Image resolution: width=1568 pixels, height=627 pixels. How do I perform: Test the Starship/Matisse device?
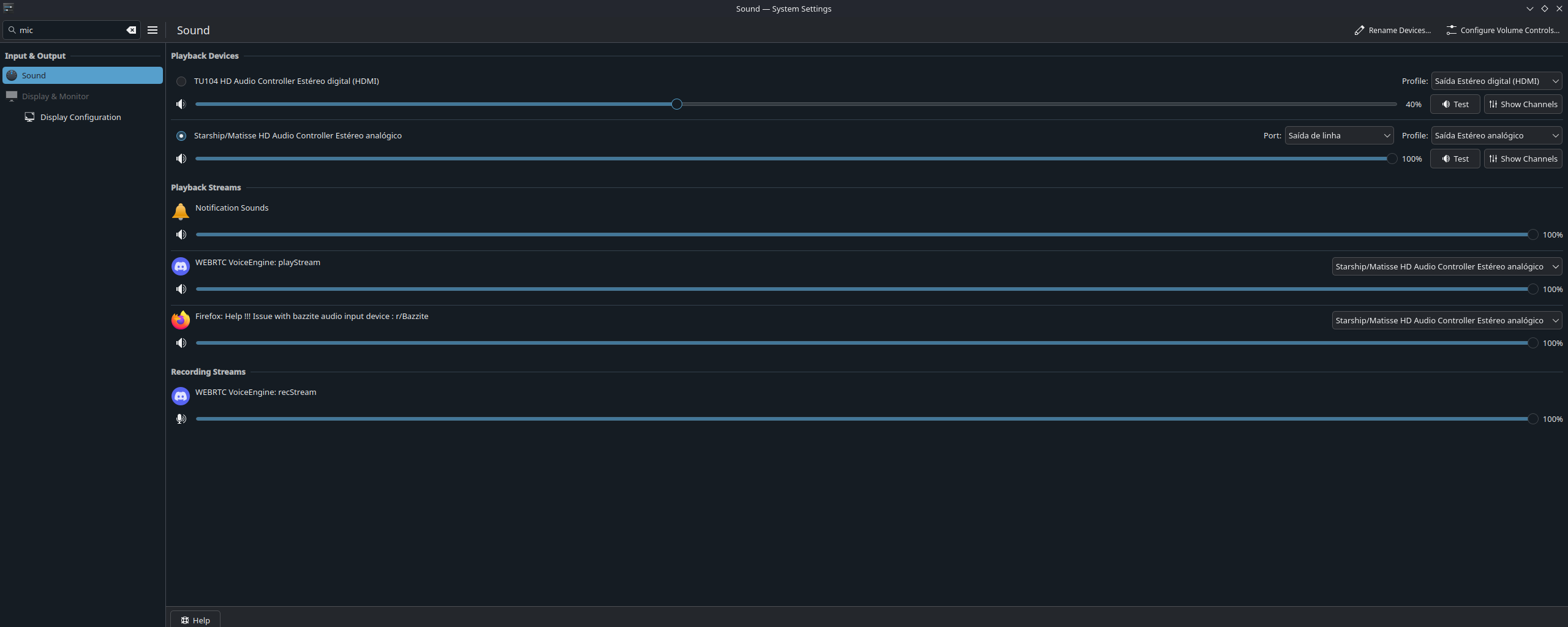click(x=1455, y=159)
